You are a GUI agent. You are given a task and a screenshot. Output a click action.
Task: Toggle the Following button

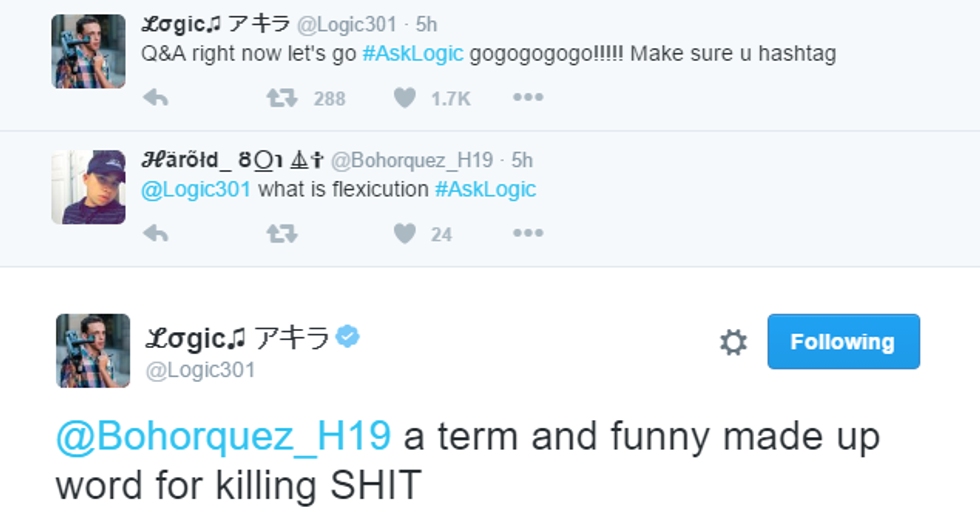(x=843, y=342)
